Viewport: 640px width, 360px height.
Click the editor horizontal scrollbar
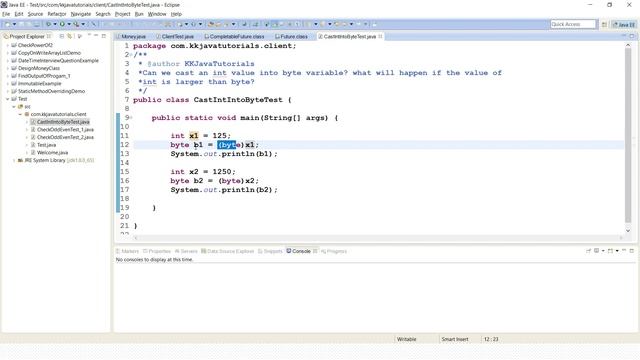(x=379, y=238)
